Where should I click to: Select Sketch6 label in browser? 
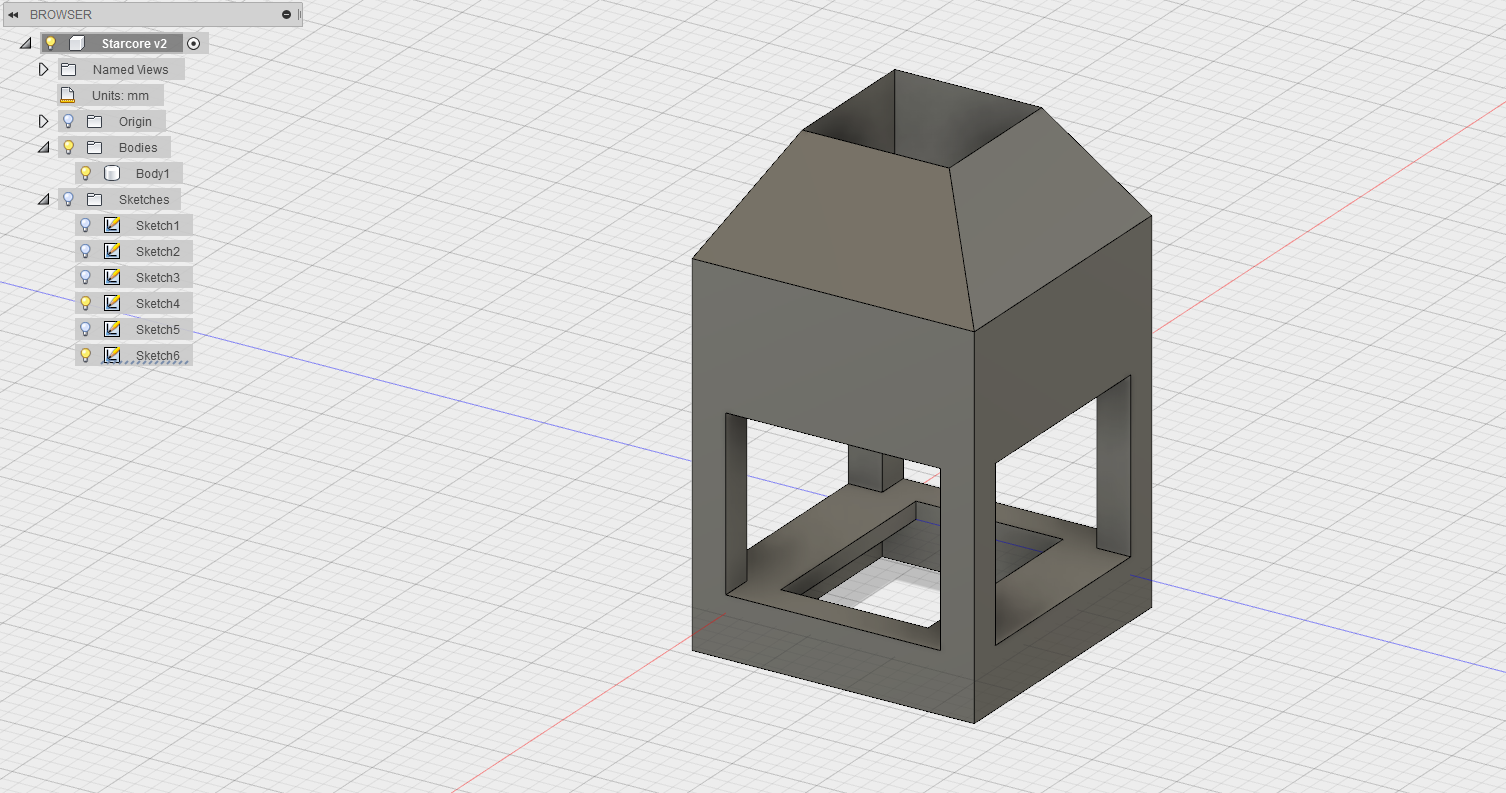(158, 356)
